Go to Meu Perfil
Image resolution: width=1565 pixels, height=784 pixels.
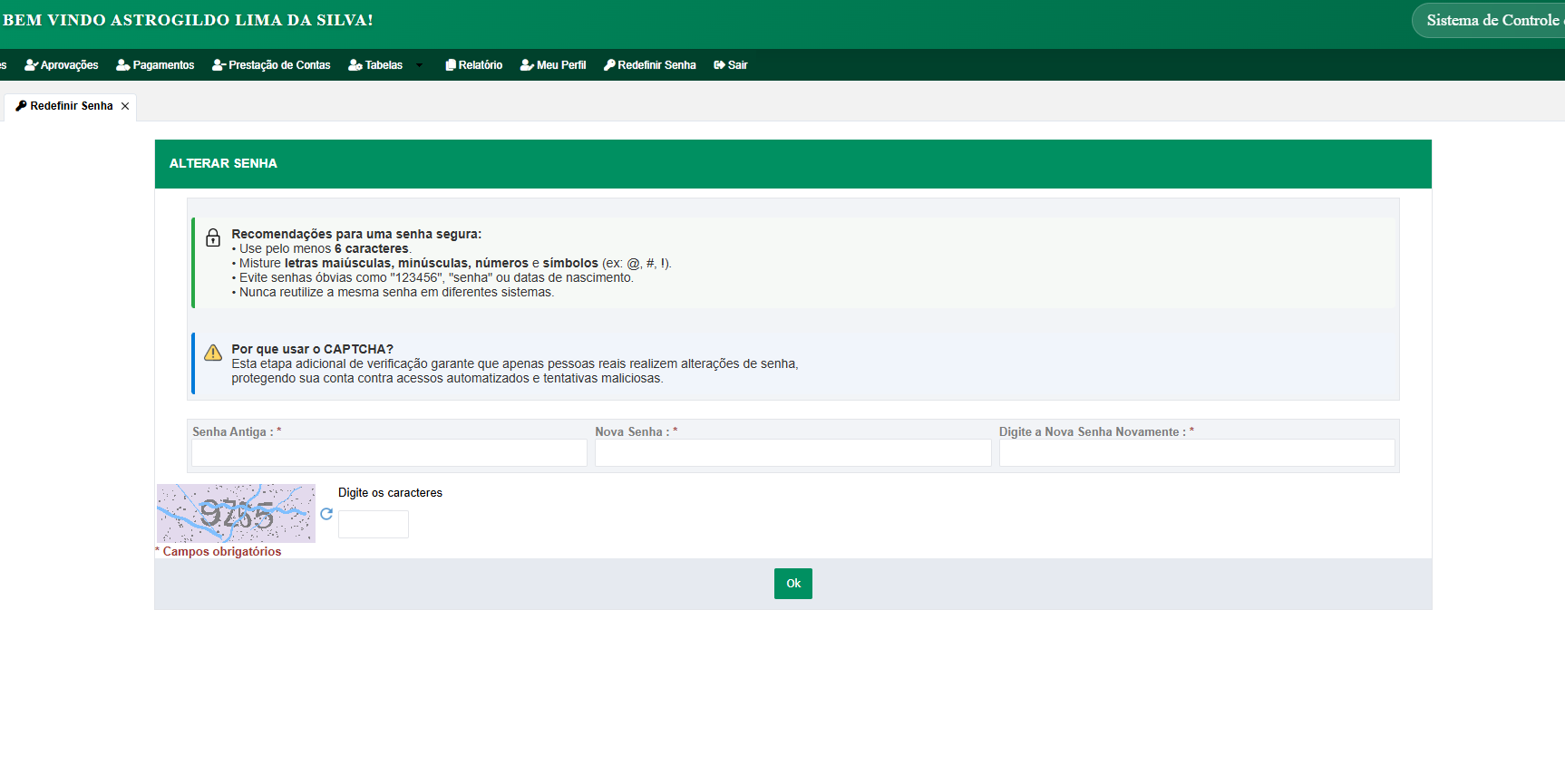(x=553, y=65)
